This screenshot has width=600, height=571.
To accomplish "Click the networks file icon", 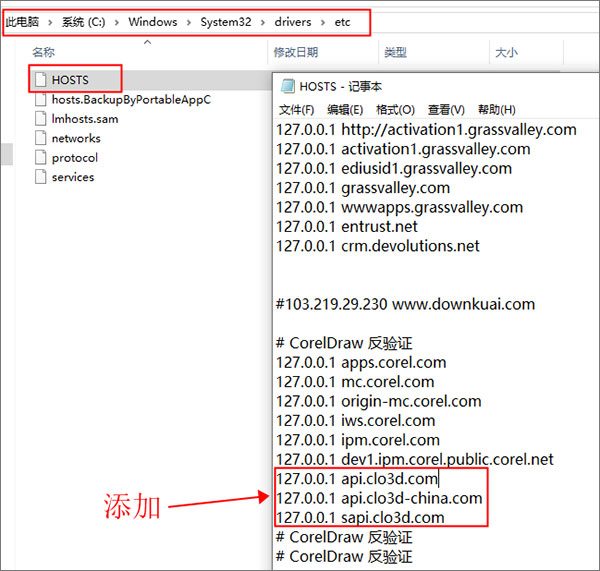I will 40,138.
